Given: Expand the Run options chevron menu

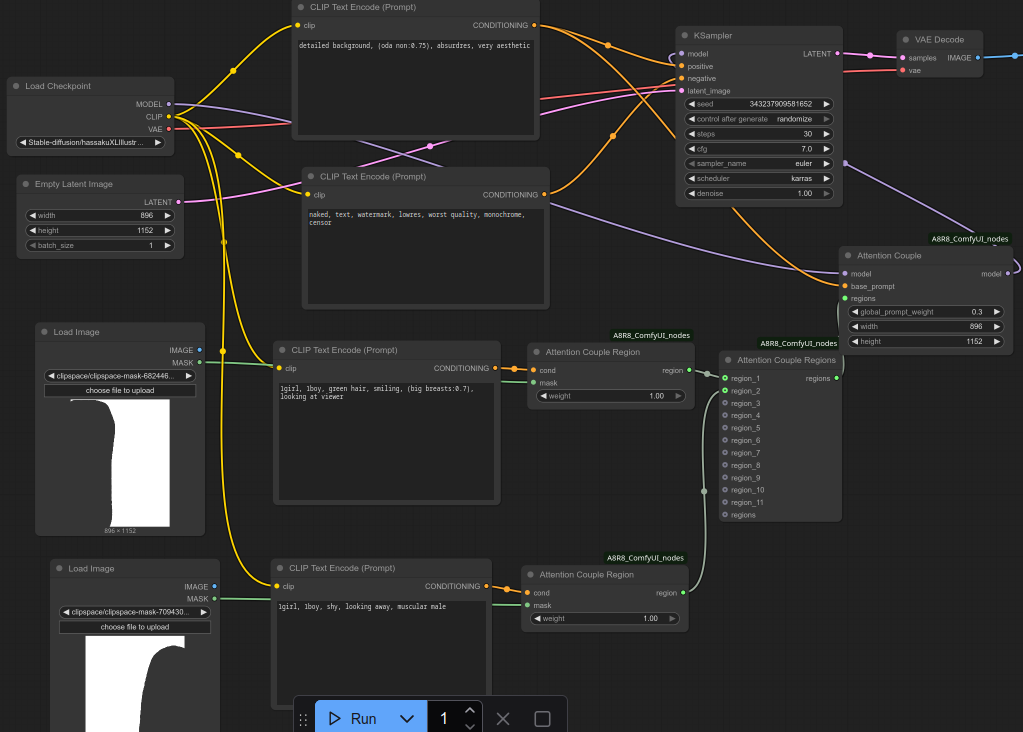Looking at the screenshot, I should [407, 718].
